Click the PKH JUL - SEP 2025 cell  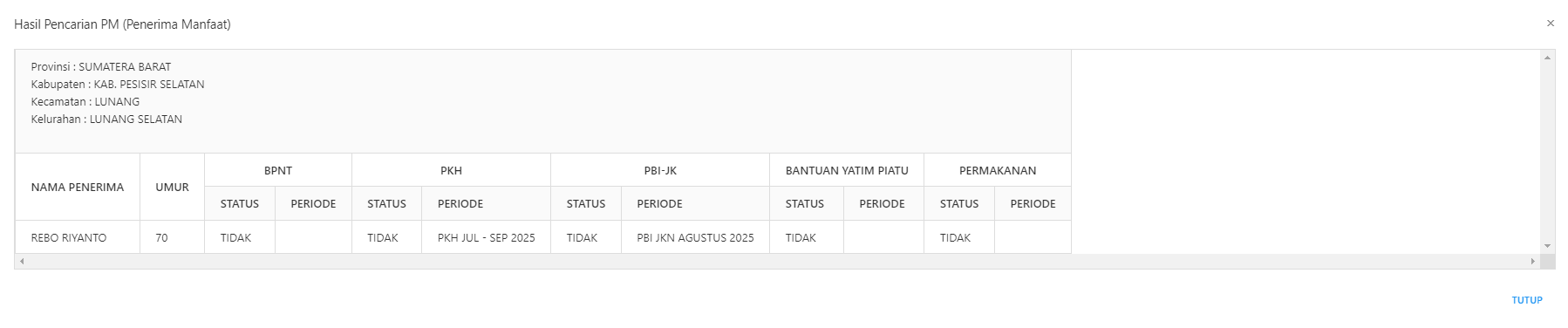(x=487, y=237)
